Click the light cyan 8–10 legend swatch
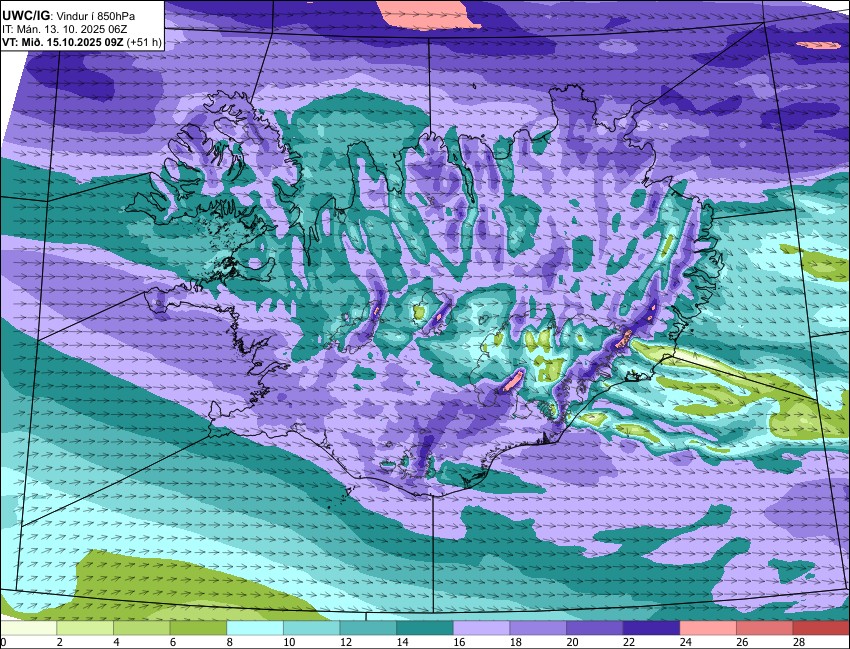The height and width of the screenshot is (649, 850). (x=255, y=628)
